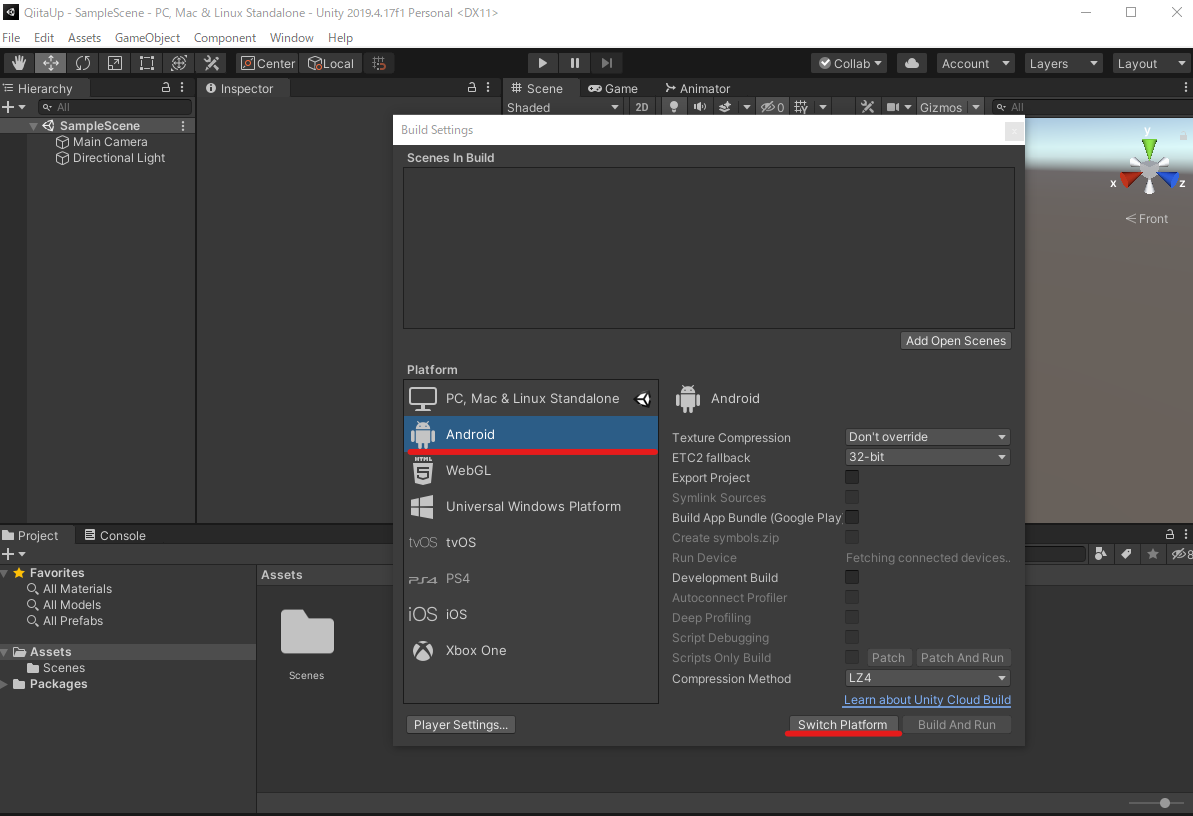This screenshot has width=1193, height=816.
Task: Collapse SampleScene in Hierarchy
Action: click(33, 126)
